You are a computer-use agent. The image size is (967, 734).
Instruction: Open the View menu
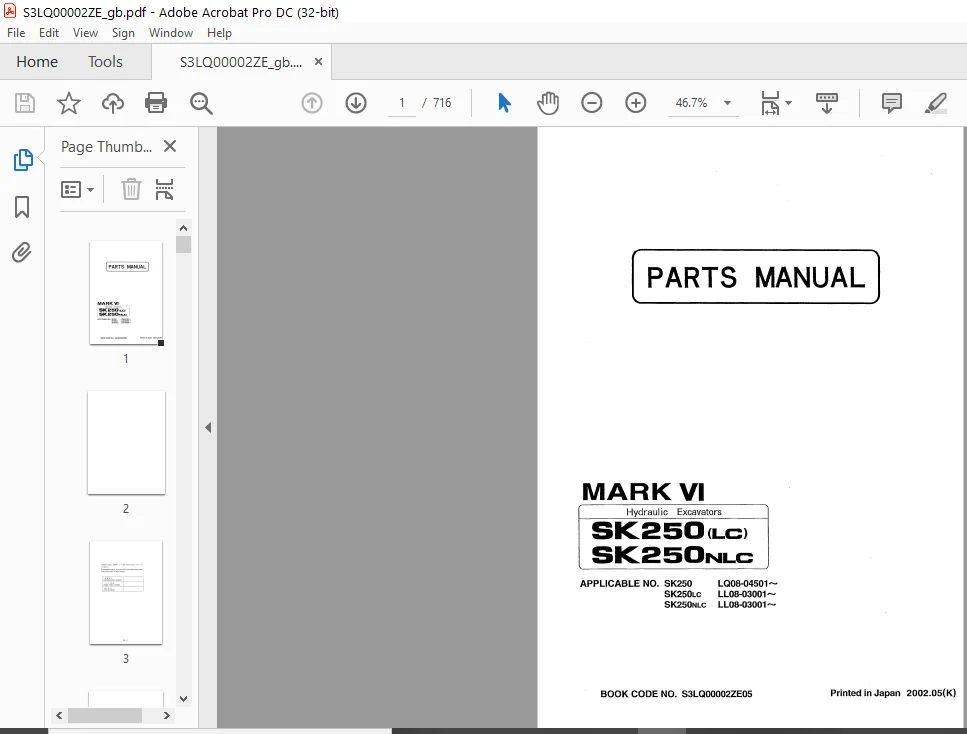[x=85, y=33]
